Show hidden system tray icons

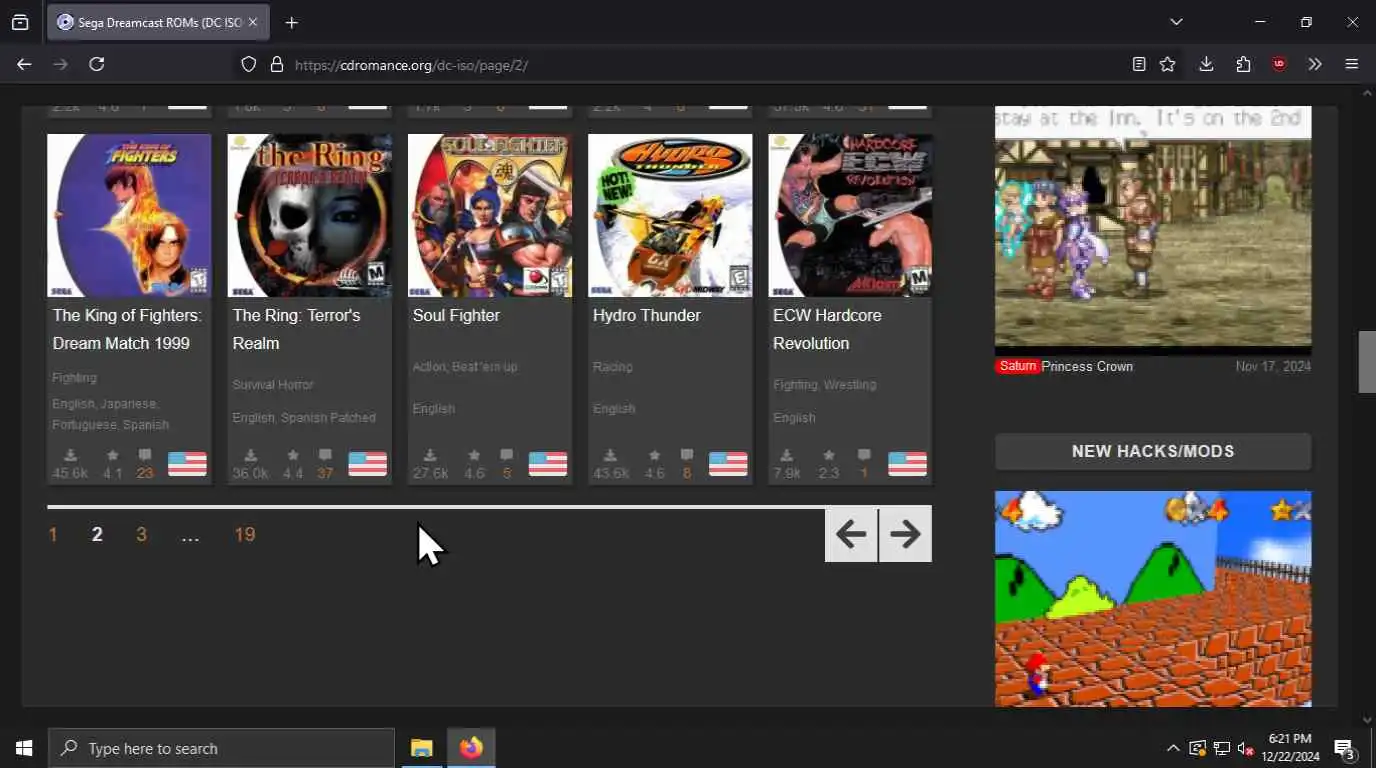(x=1173, y=748)
